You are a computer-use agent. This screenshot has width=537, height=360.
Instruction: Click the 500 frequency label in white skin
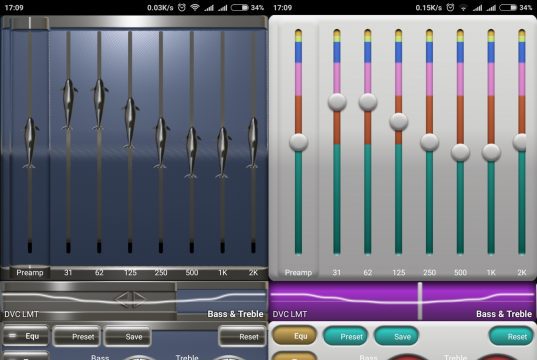pos(460,273)
